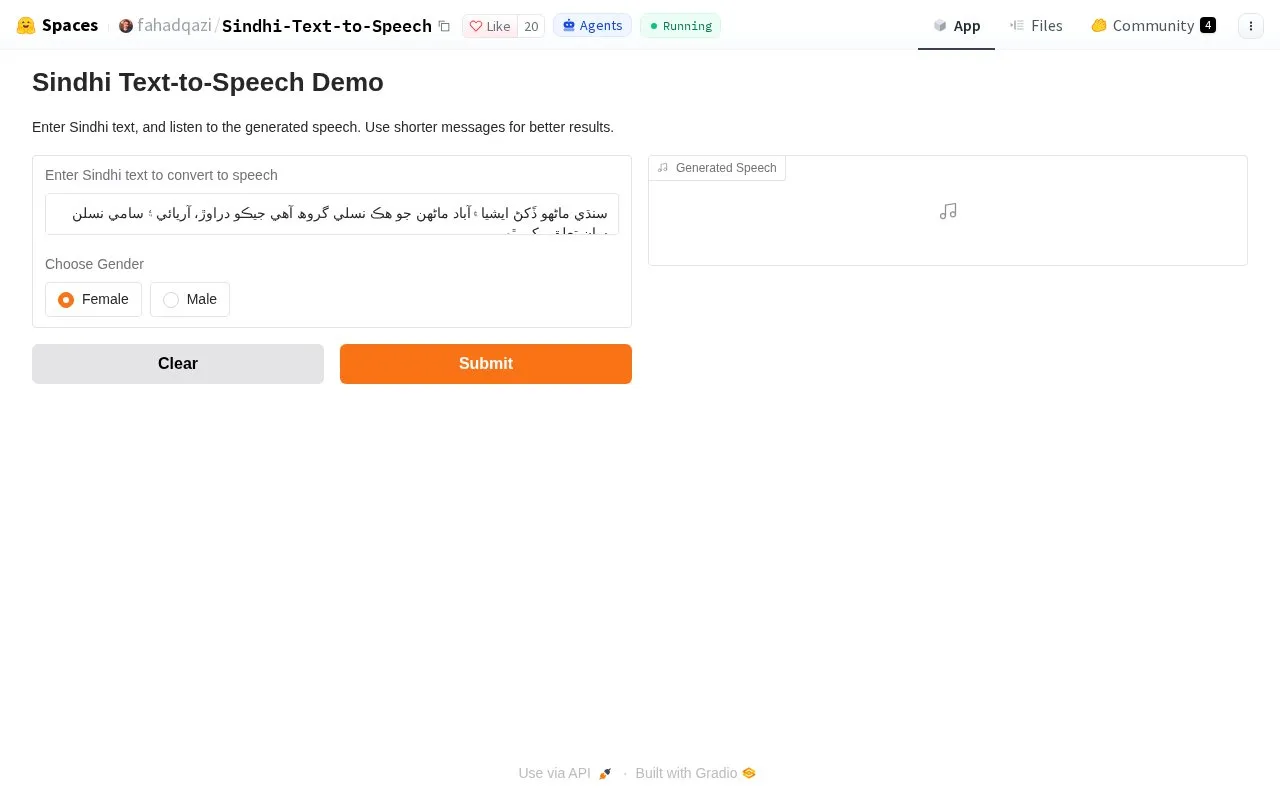The width and height of the screenshot is (1280, 800).
Task: Open the three-dot more options menu
Action: 1251,26
